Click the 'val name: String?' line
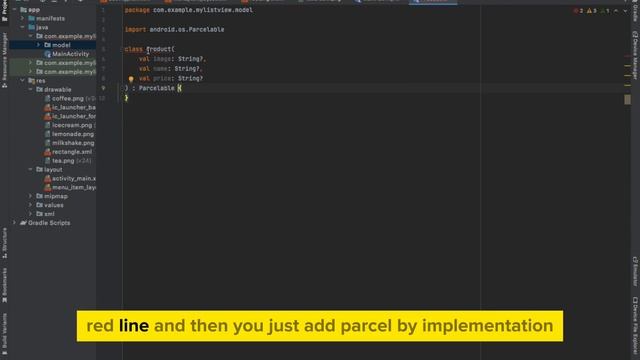This screenshot has width=640, height=360. [x=171, y=69]
